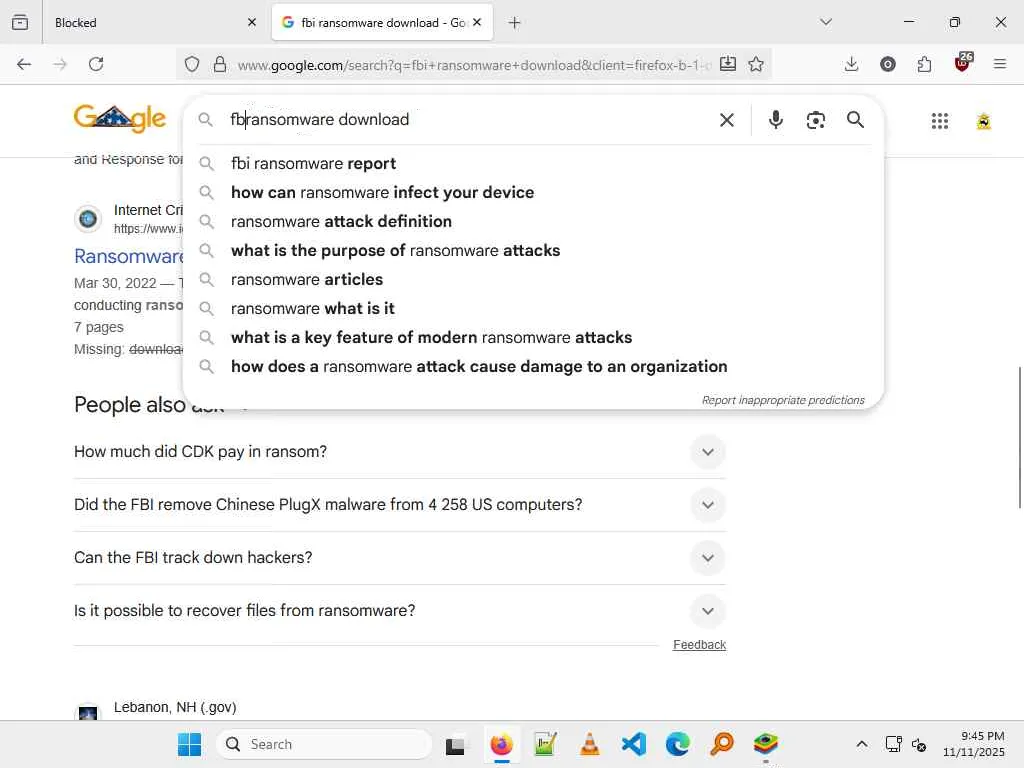Reload the current page
1024x768 pixels.
(x=96, y=64)
